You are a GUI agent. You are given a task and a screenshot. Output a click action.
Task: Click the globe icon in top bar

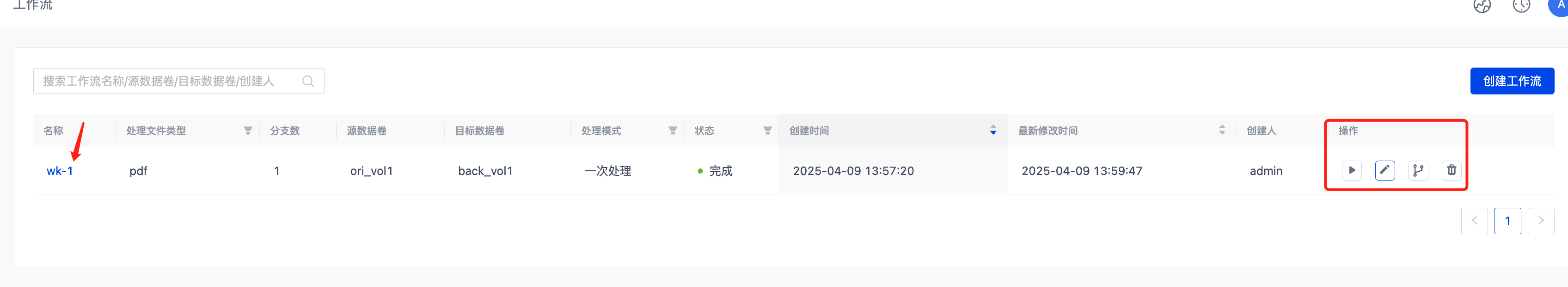tap(1482, 6)
